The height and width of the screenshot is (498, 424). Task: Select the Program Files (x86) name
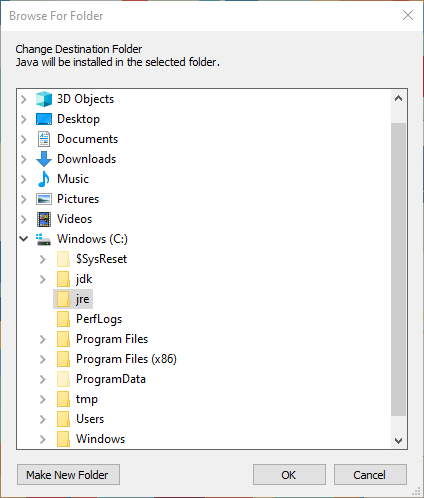(x=126, y=359)
